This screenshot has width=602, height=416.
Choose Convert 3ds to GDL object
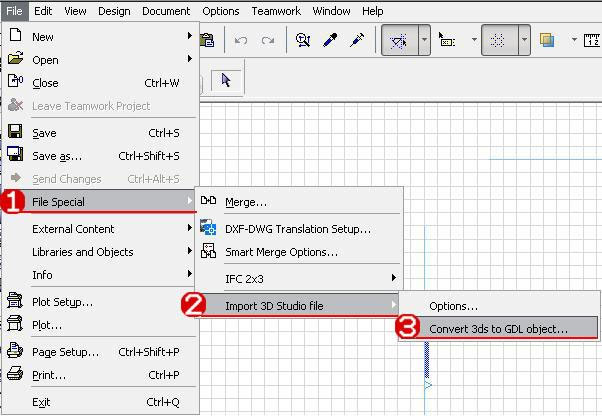point(498,329)
